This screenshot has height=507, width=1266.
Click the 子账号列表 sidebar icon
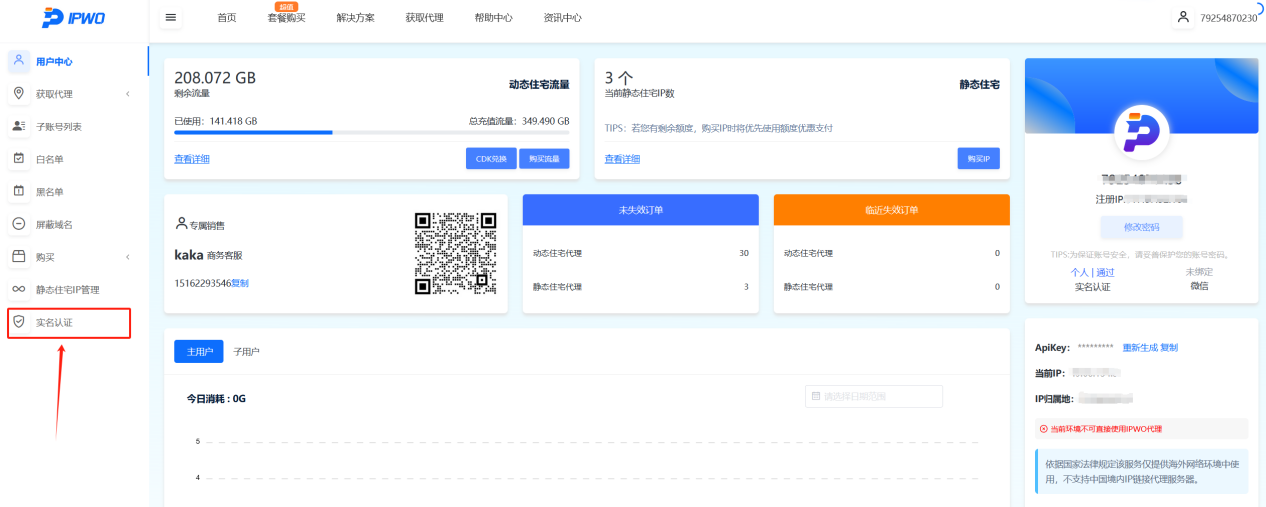click(18, 126)
